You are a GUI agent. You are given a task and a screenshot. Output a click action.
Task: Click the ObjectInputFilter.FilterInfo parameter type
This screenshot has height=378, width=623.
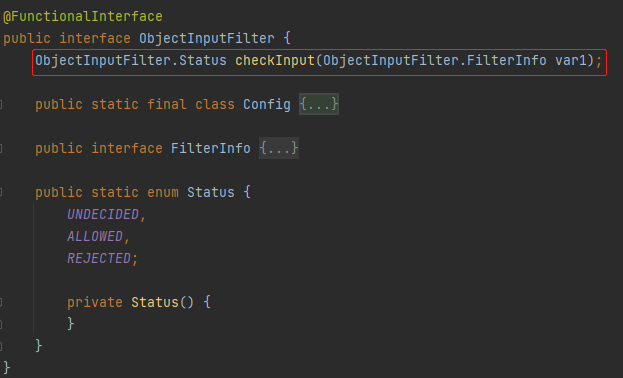click(x=435, y=60)
